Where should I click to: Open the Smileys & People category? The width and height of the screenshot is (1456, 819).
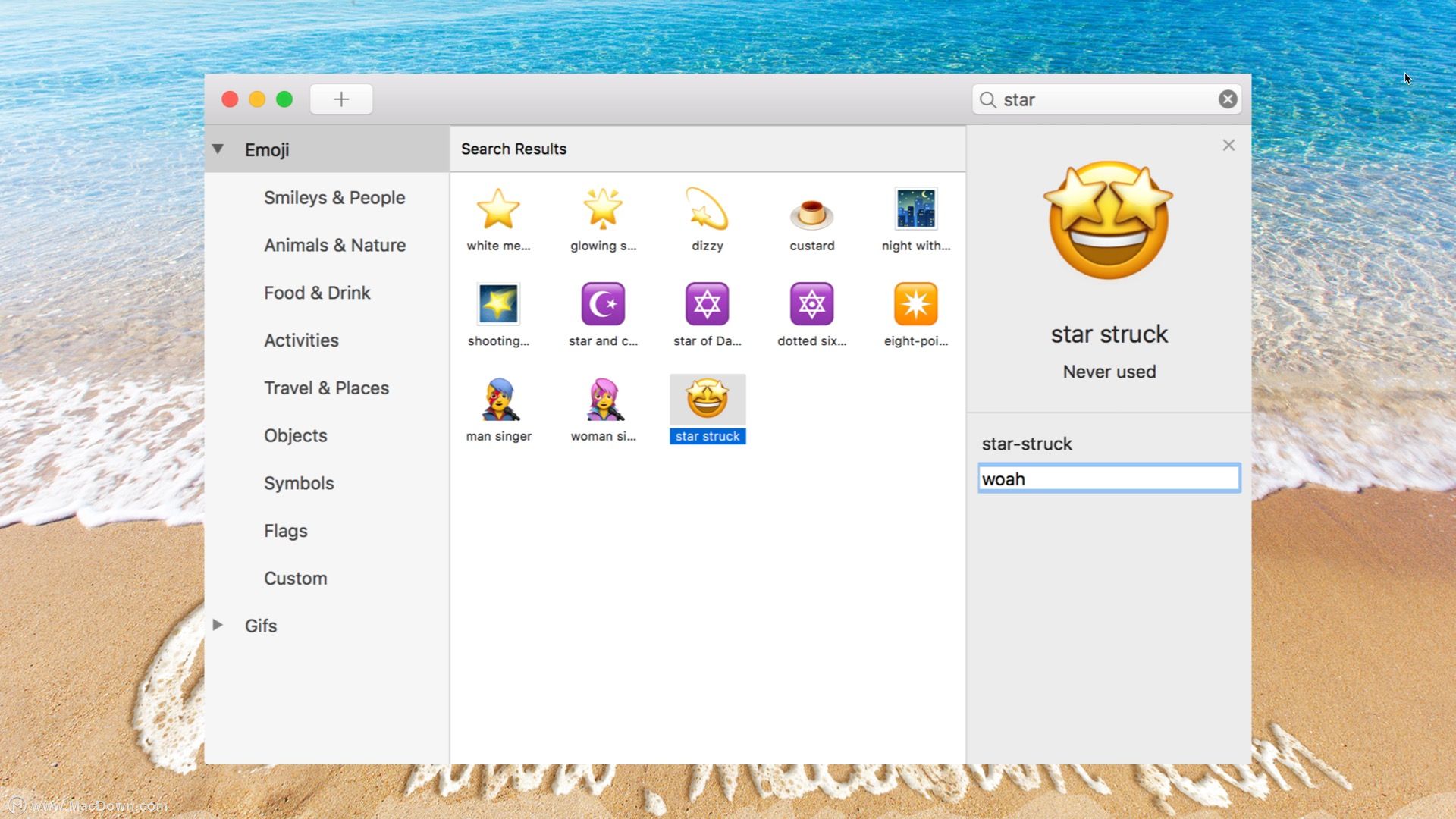pos(334,198)
